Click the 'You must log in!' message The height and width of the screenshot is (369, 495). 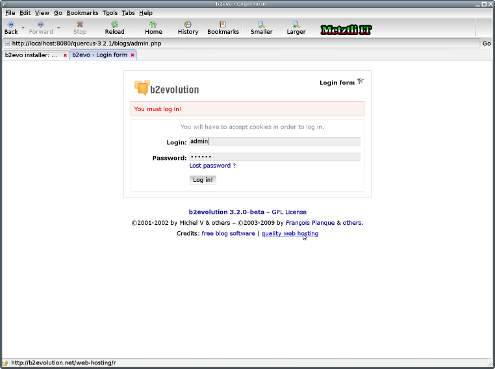pyautogui.click(x=158, y=109)
